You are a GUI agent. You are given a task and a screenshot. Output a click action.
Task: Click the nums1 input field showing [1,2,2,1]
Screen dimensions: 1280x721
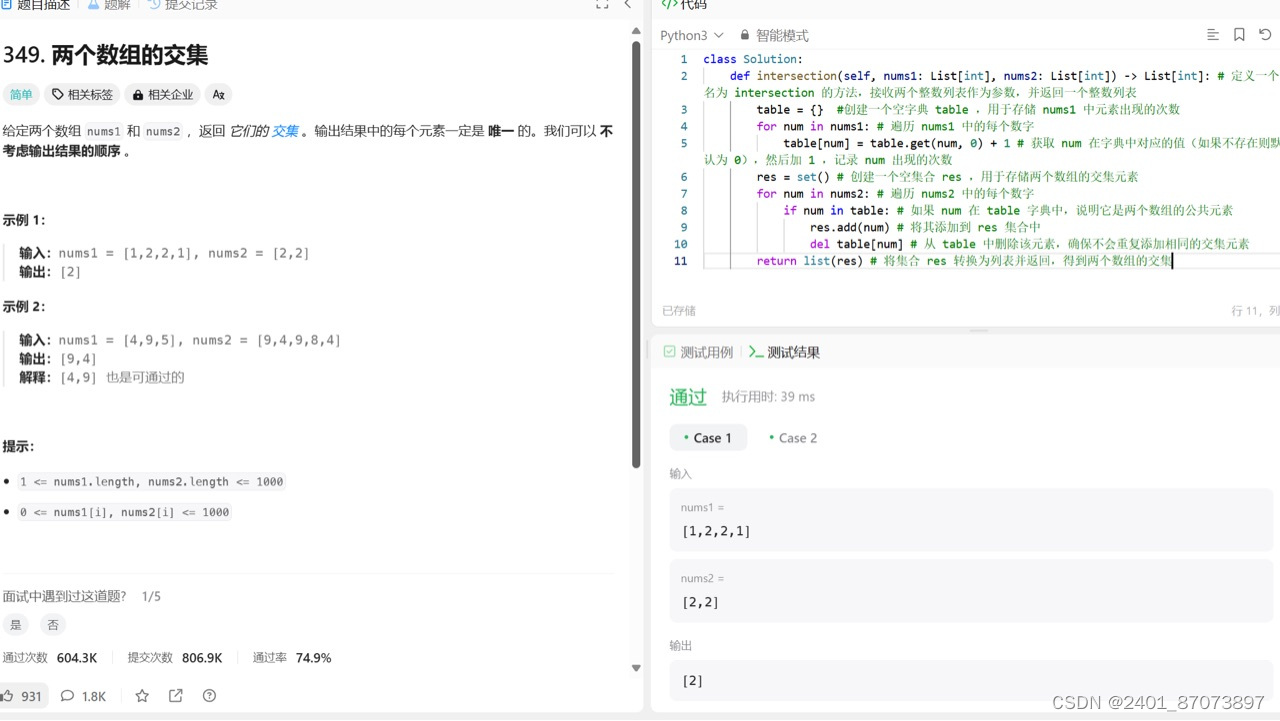971,520
